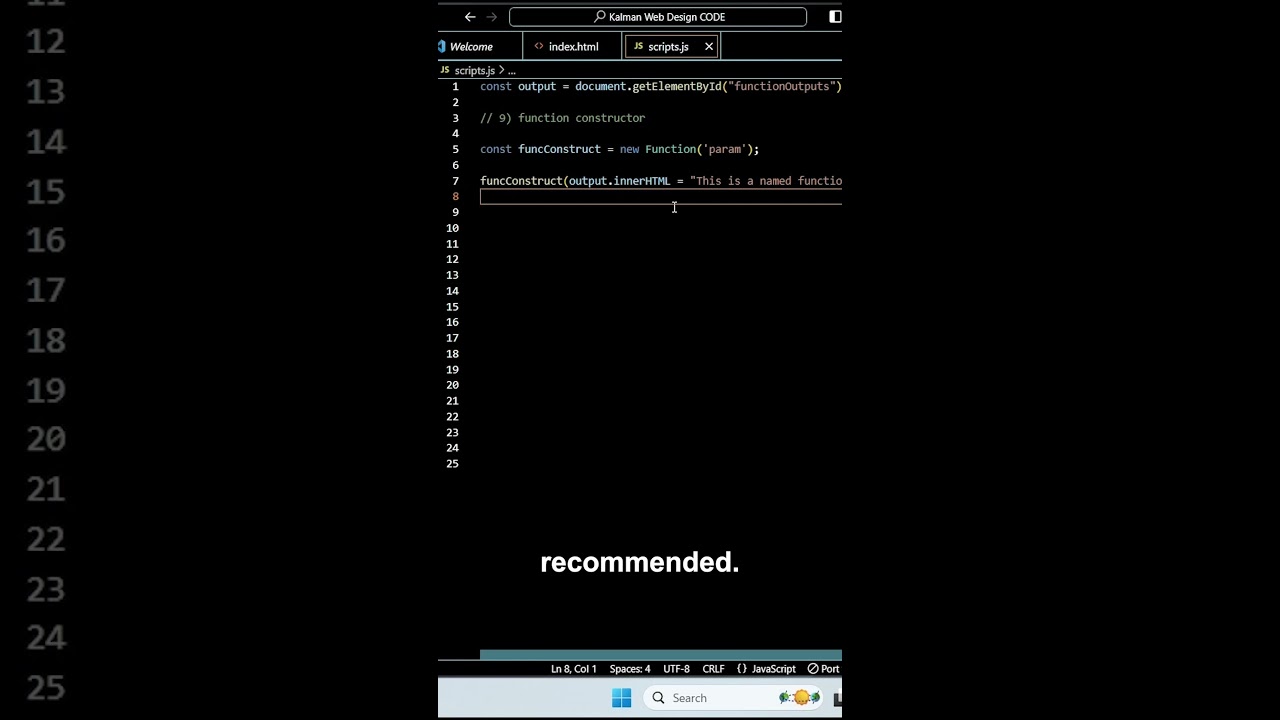Switch to the Welcome tab
This screenshot has width=1280, height=720.
tap(471, 47)
